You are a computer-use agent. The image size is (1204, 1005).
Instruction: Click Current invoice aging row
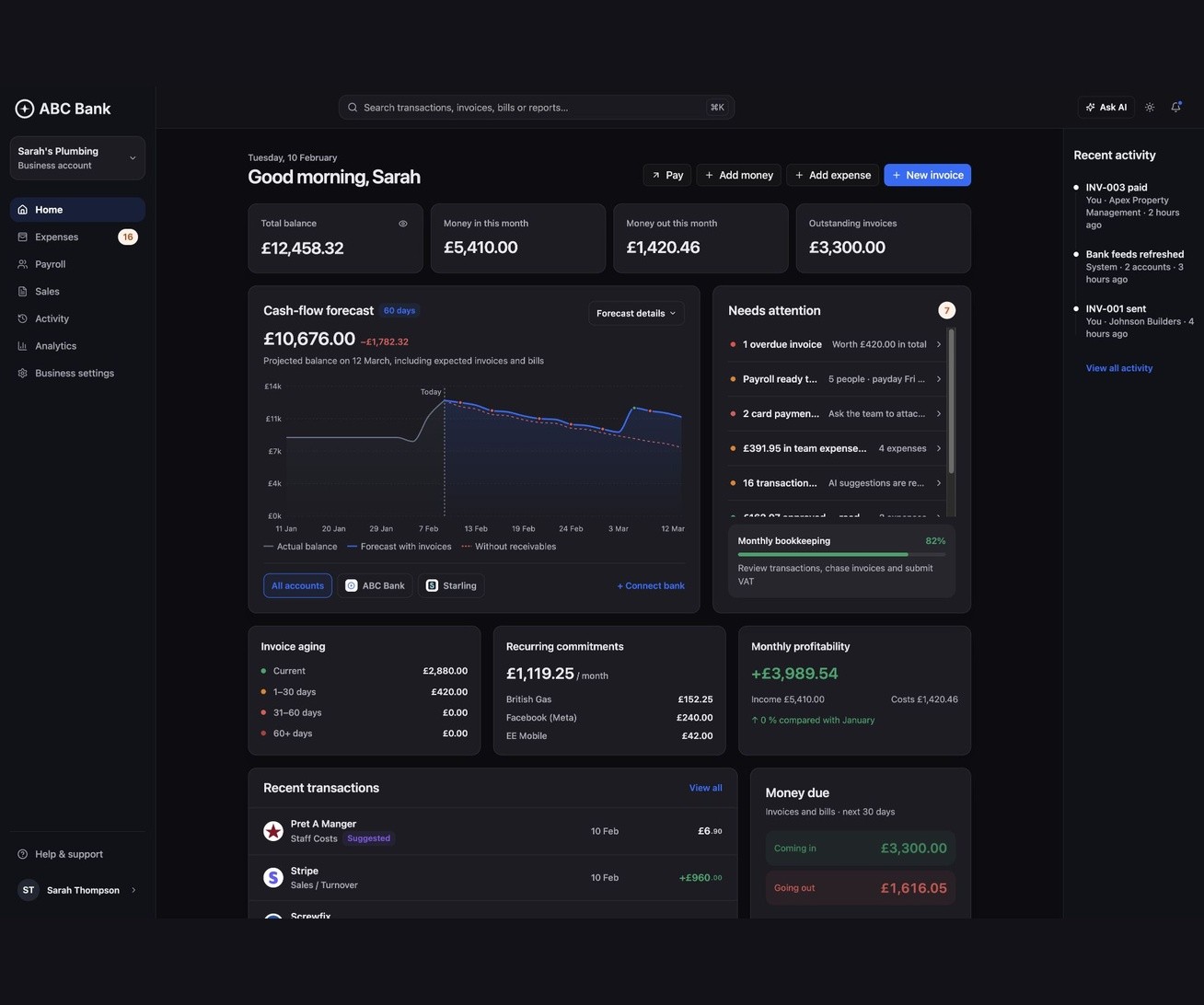tap(365, 671)
